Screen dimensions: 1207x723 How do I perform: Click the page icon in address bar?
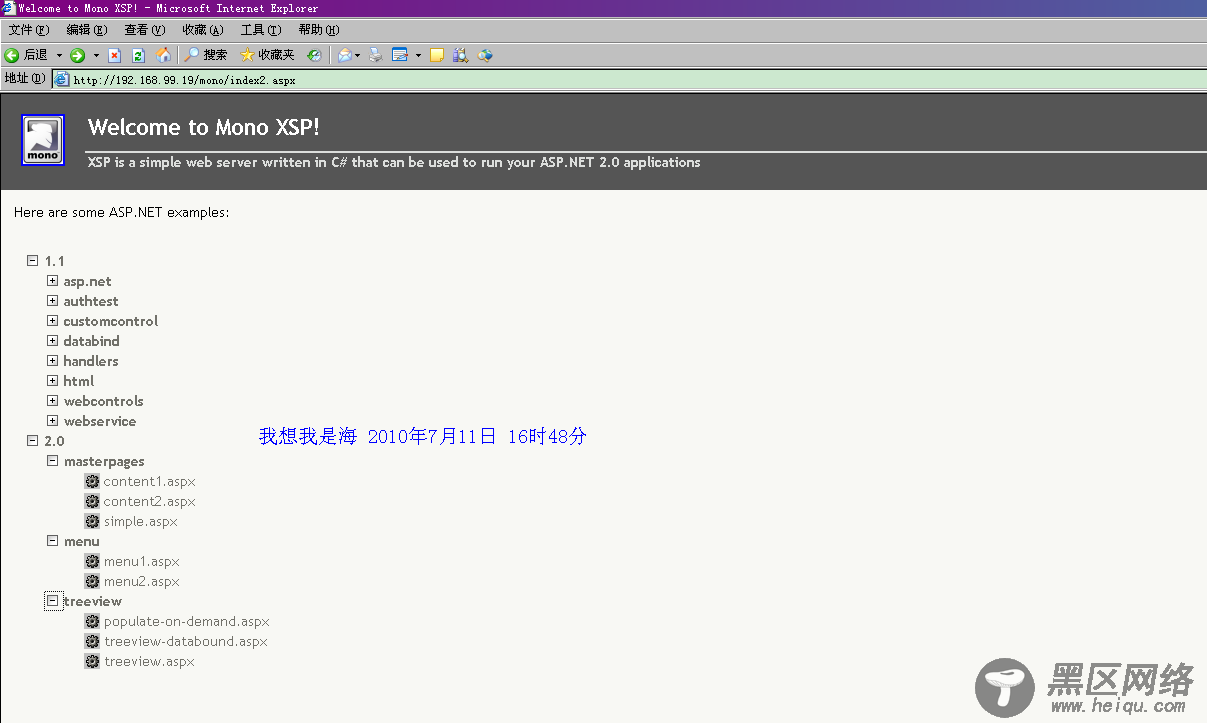point(62,80)
